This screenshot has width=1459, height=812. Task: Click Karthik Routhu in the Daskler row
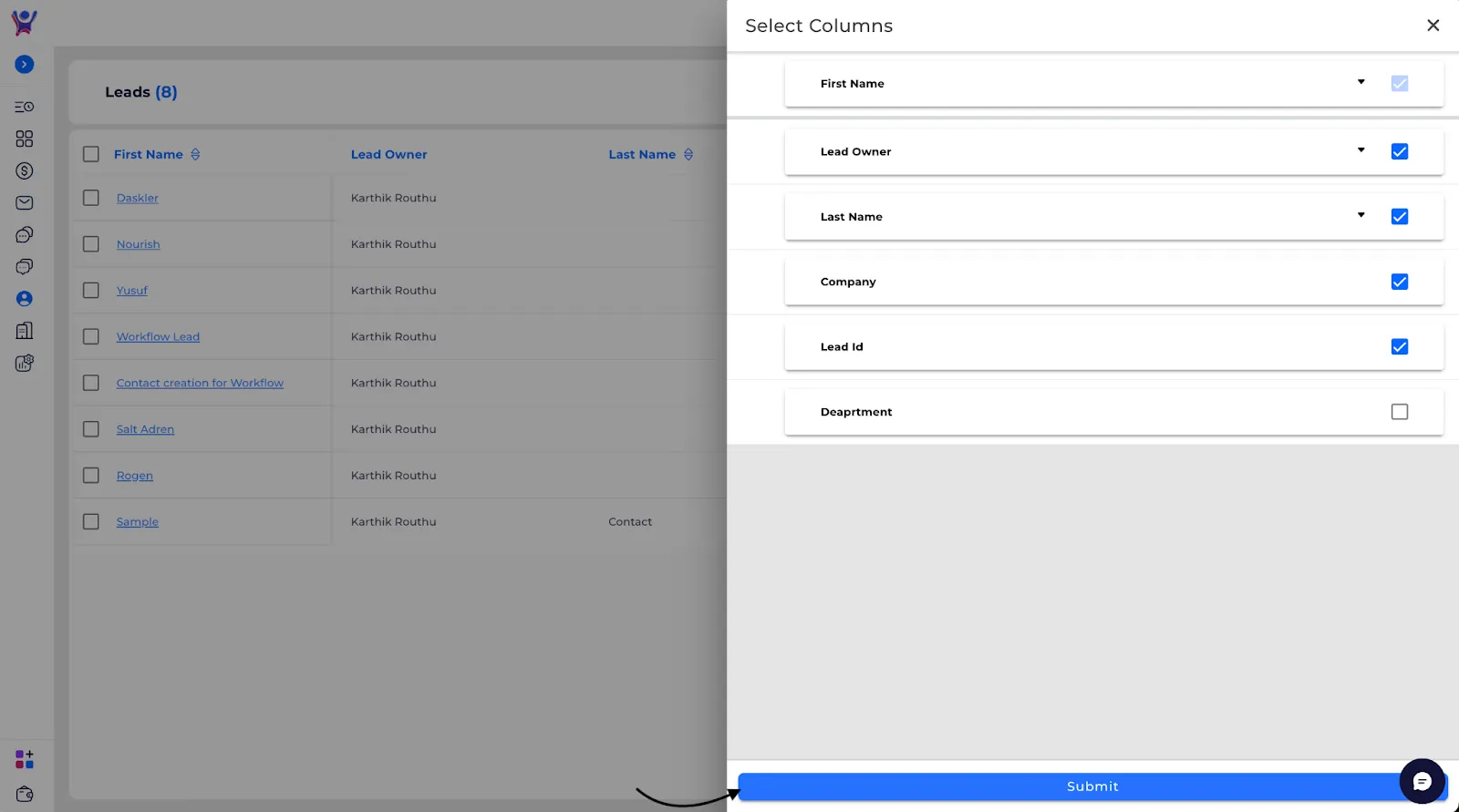[x=394, y=198]
